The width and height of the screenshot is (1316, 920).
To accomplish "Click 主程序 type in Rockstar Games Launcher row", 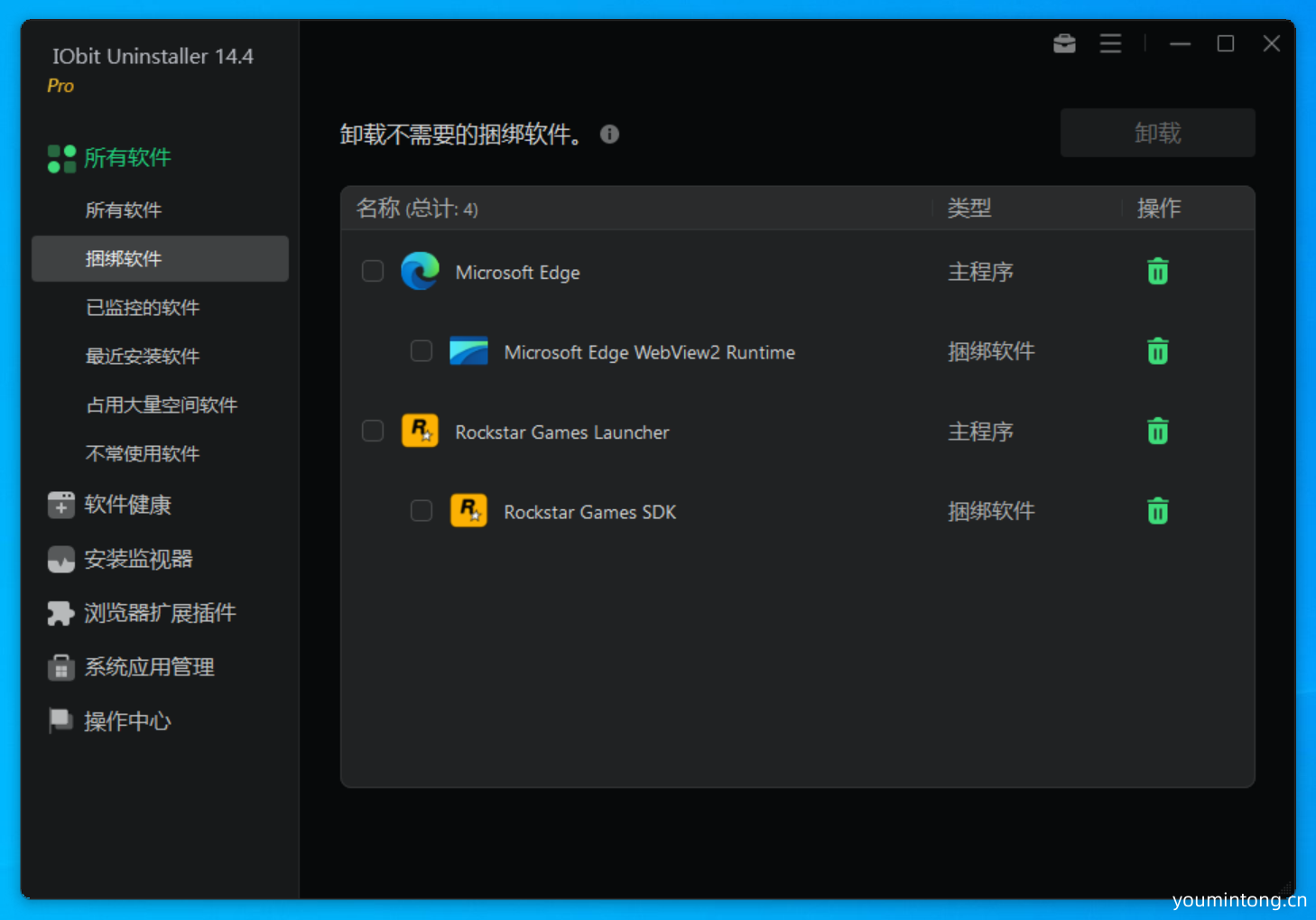I will point(980,432).
